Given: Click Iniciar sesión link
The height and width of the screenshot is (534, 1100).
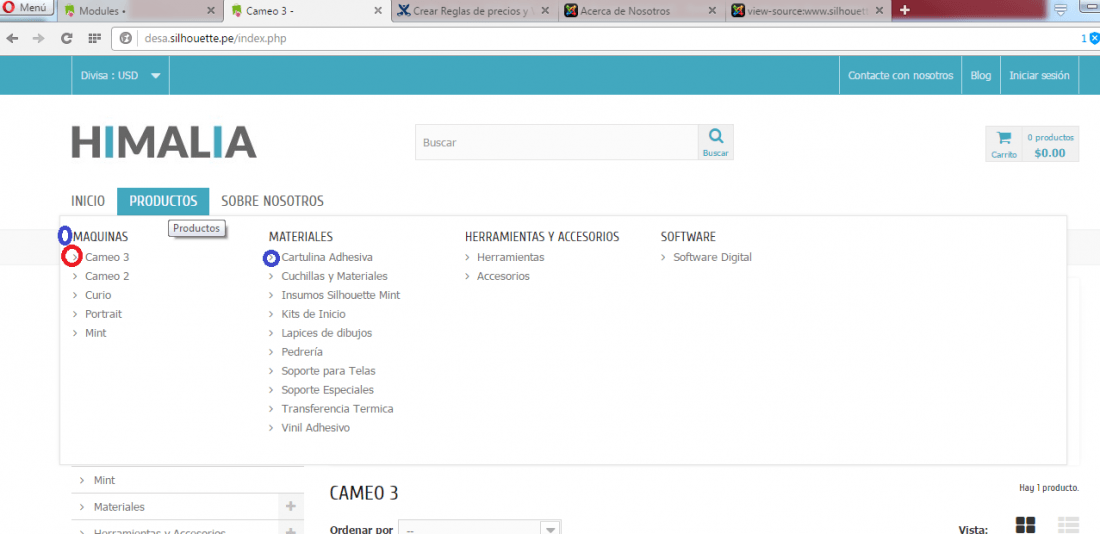Looking at the screenshot, I should (1039, 75).
